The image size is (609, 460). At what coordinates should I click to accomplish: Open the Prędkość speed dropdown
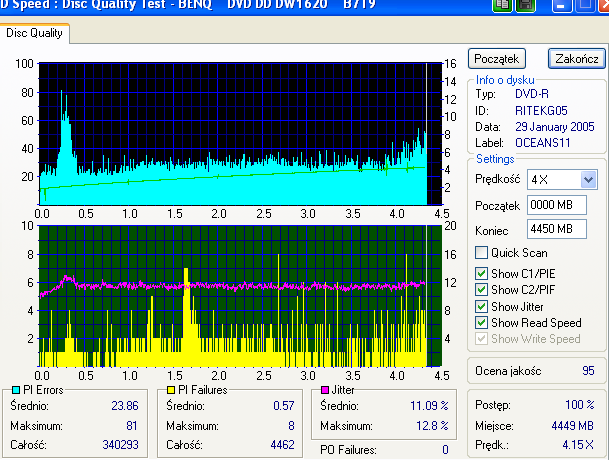pos(588,179)
